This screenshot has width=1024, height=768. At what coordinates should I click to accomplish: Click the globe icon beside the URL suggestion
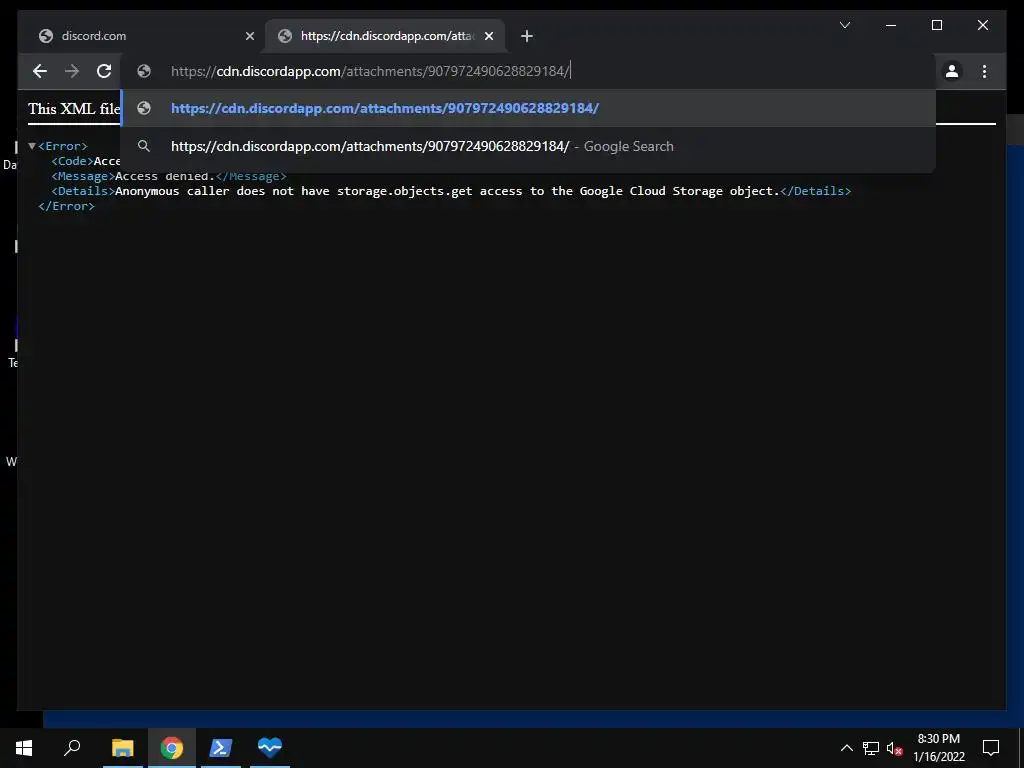144,108
